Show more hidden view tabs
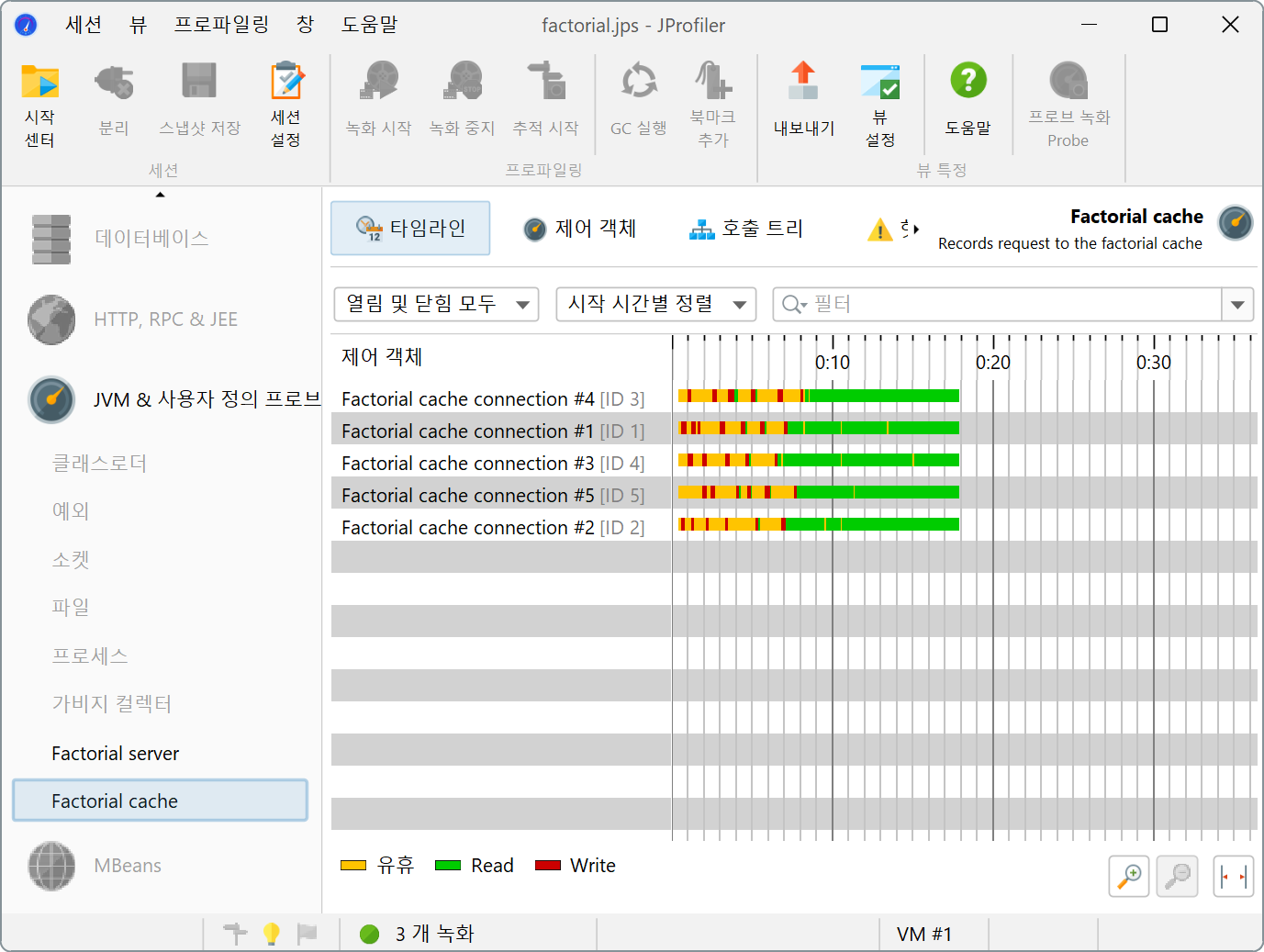 pos(915,229)
